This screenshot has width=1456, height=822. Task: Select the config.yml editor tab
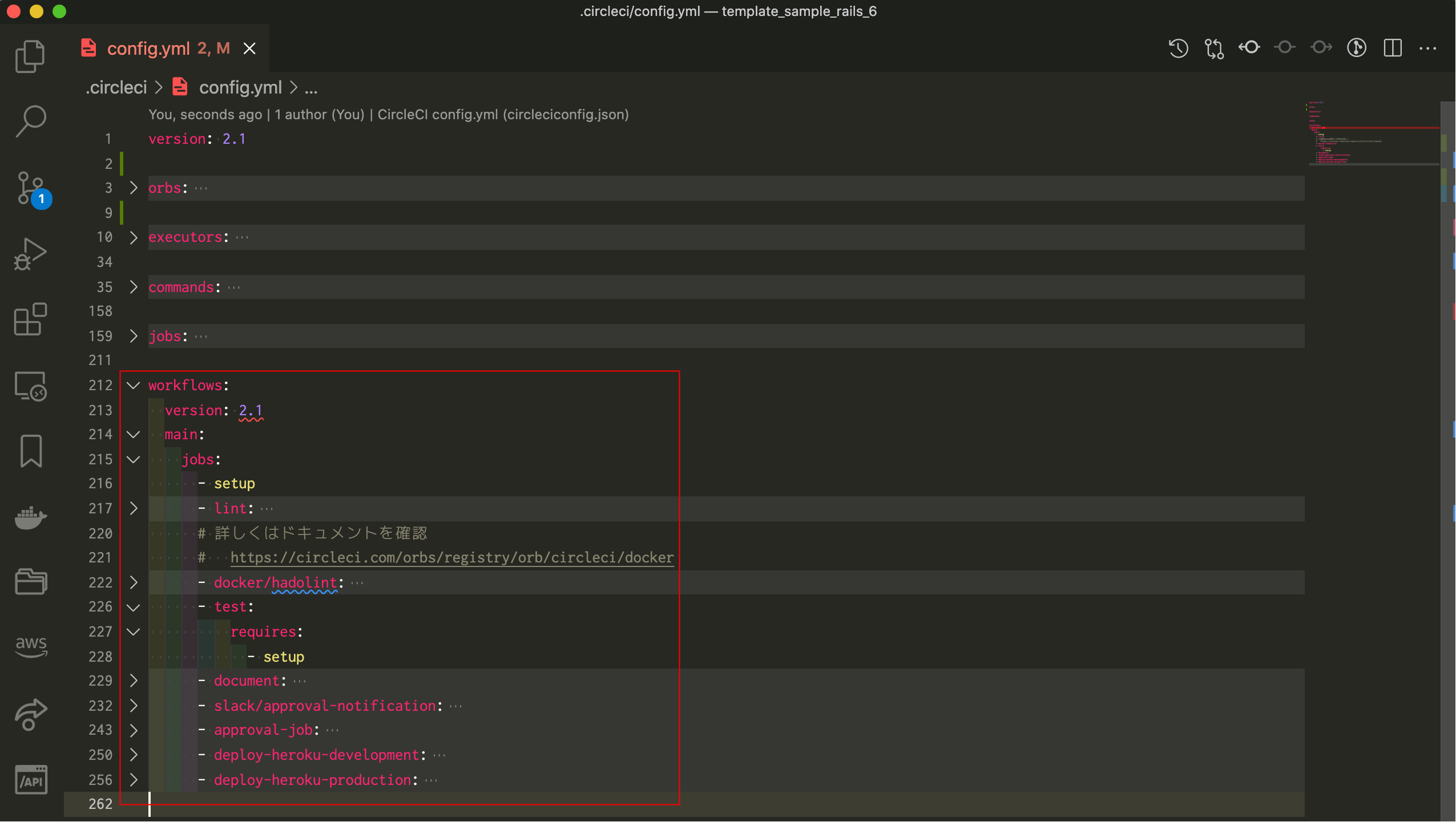[148, 48]
